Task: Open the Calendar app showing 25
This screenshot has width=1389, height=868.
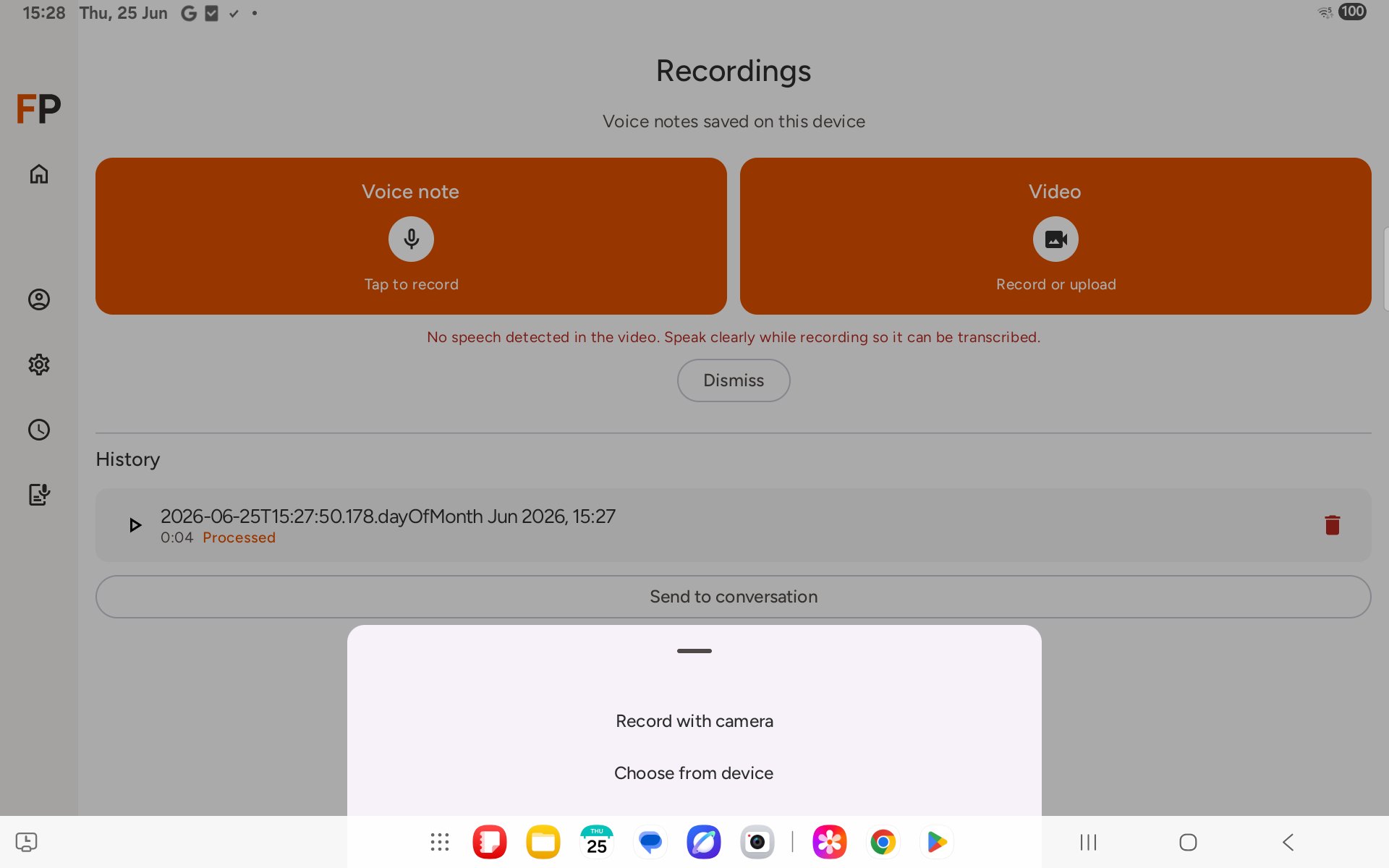Action: click(x=597, y=842)
